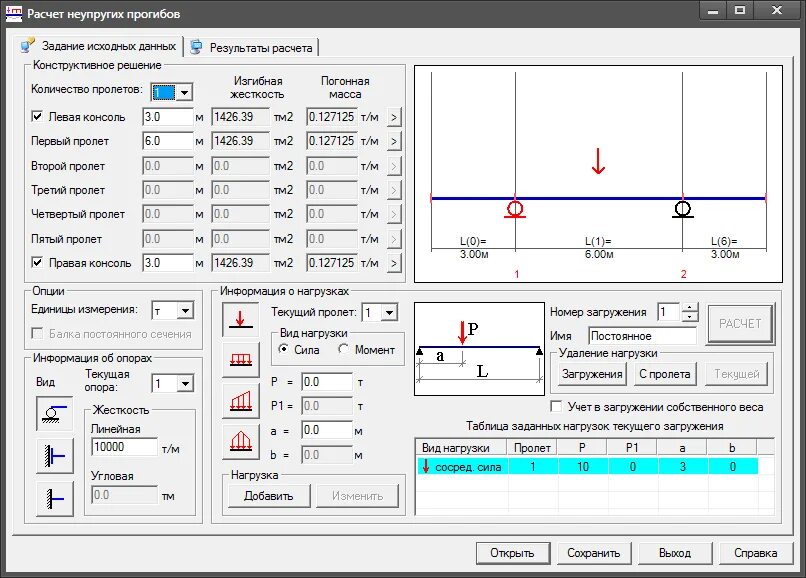Viewport: 806px width, 578px height.
Task: Open Количество пролетов dropdown
Action: 185,93
